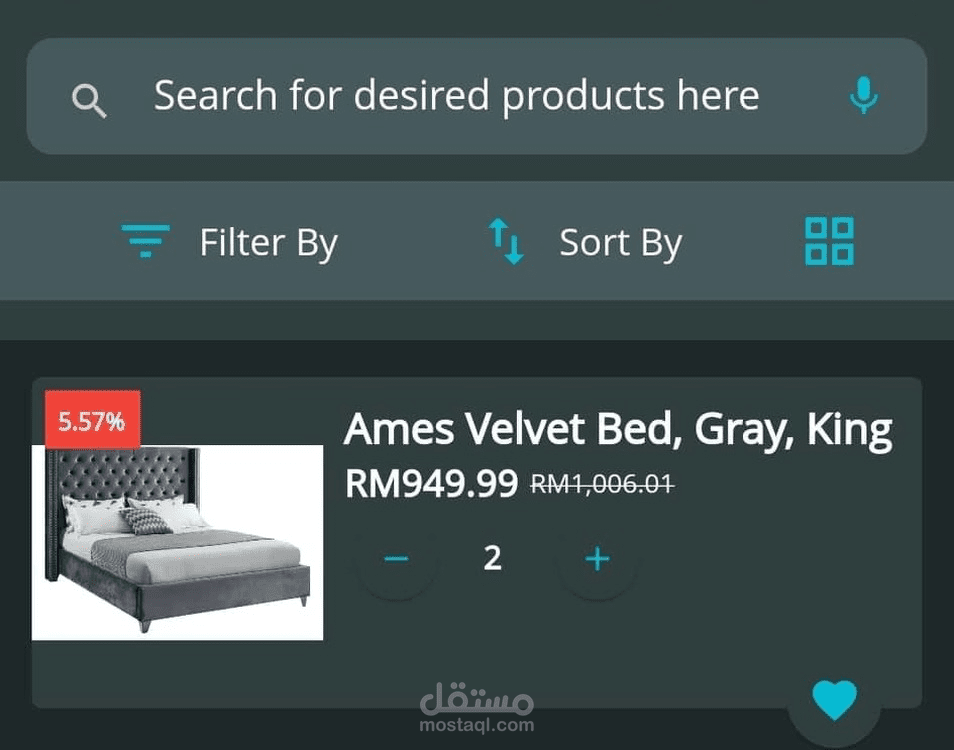Click the red 5.57% discount badge
Viewport: 954px width, 750px height.
pos(92,421)
